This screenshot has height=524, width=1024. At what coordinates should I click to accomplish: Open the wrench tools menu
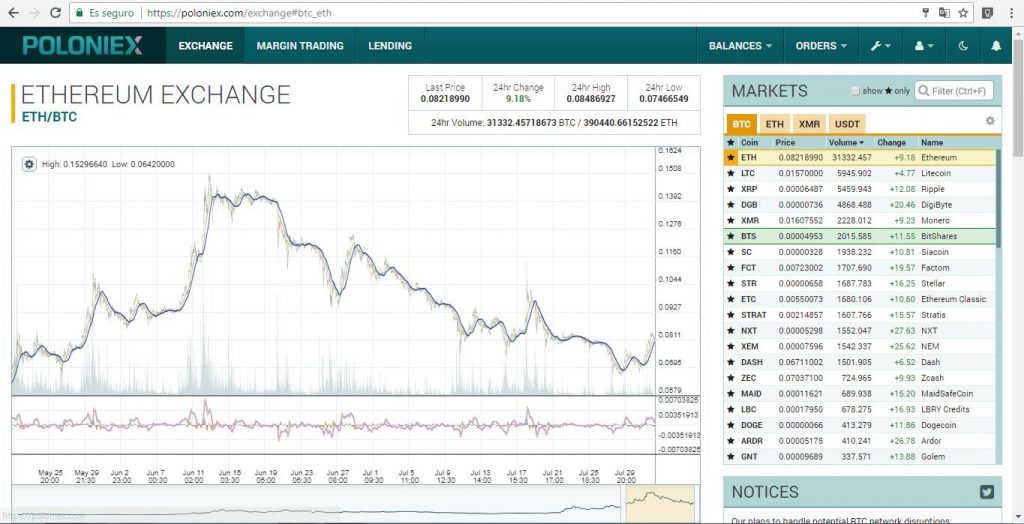881,46
